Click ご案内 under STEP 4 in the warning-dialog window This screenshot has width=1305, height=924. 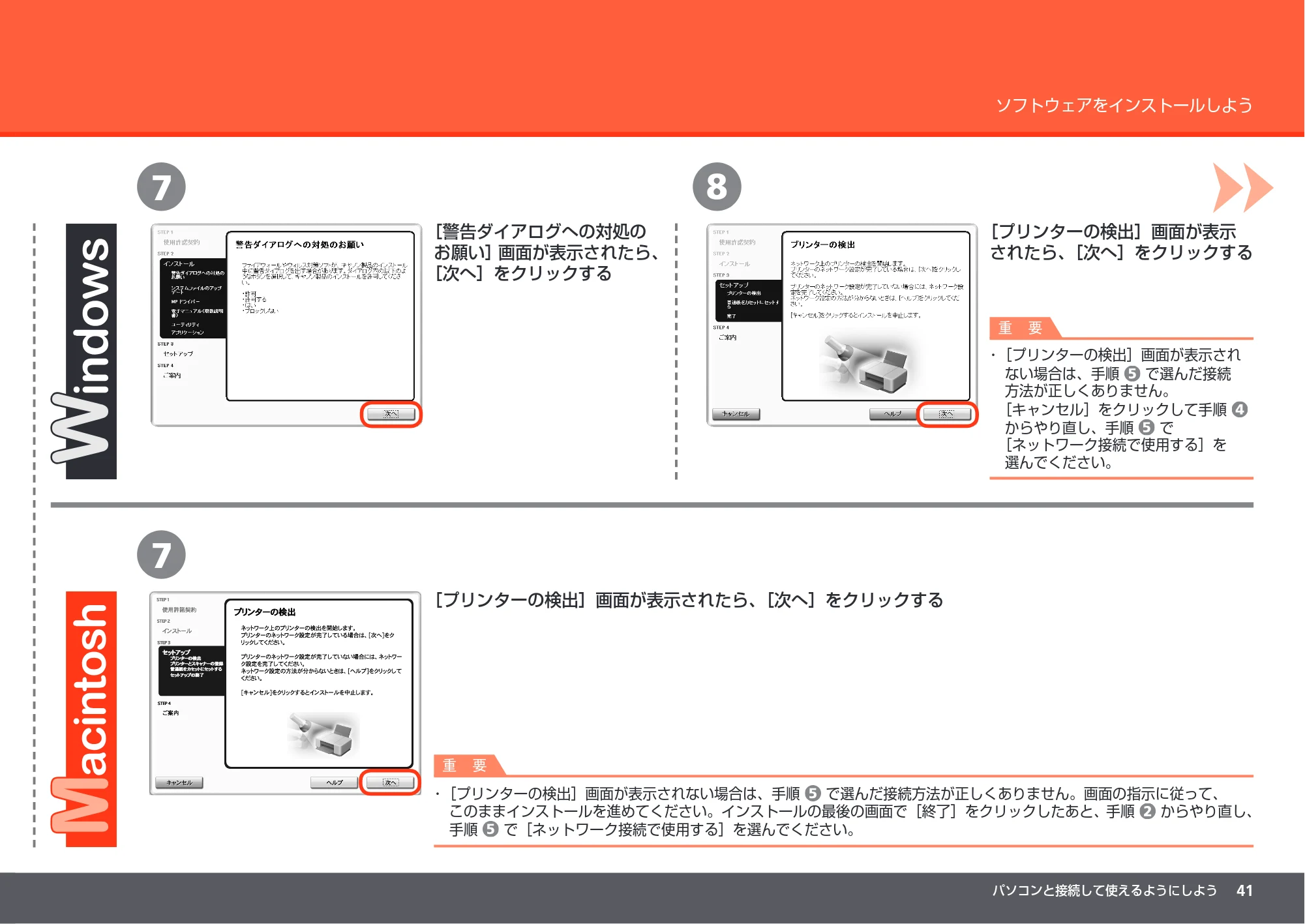pos(172,376)
